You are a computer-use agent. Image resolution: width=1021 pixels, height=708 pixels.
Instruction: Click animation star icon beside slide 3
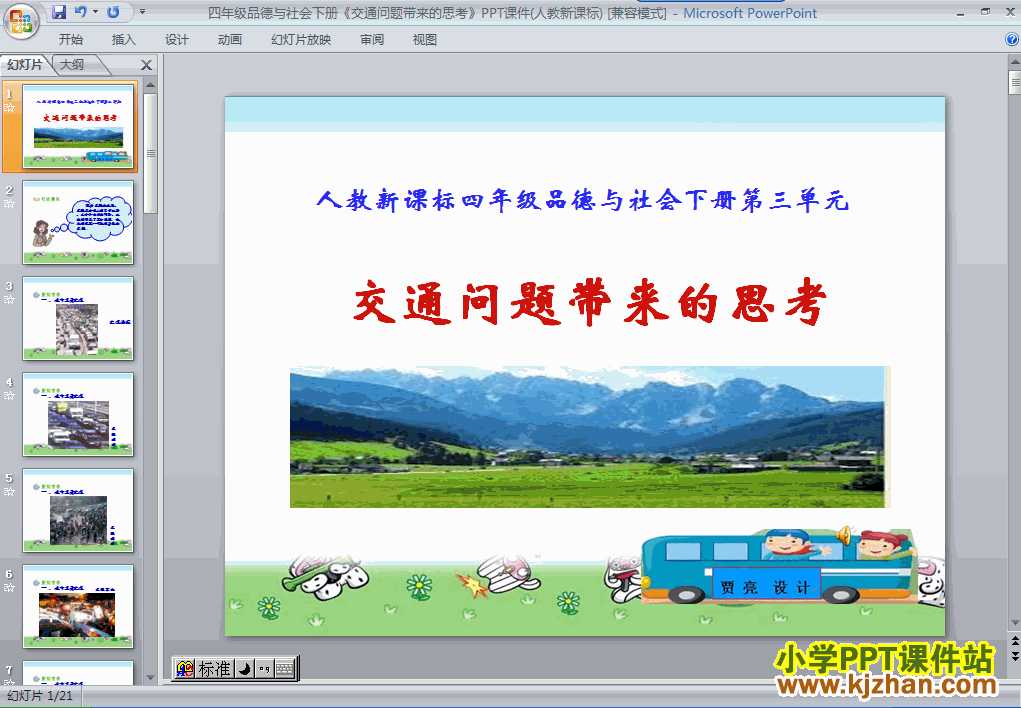pos(9,300)
